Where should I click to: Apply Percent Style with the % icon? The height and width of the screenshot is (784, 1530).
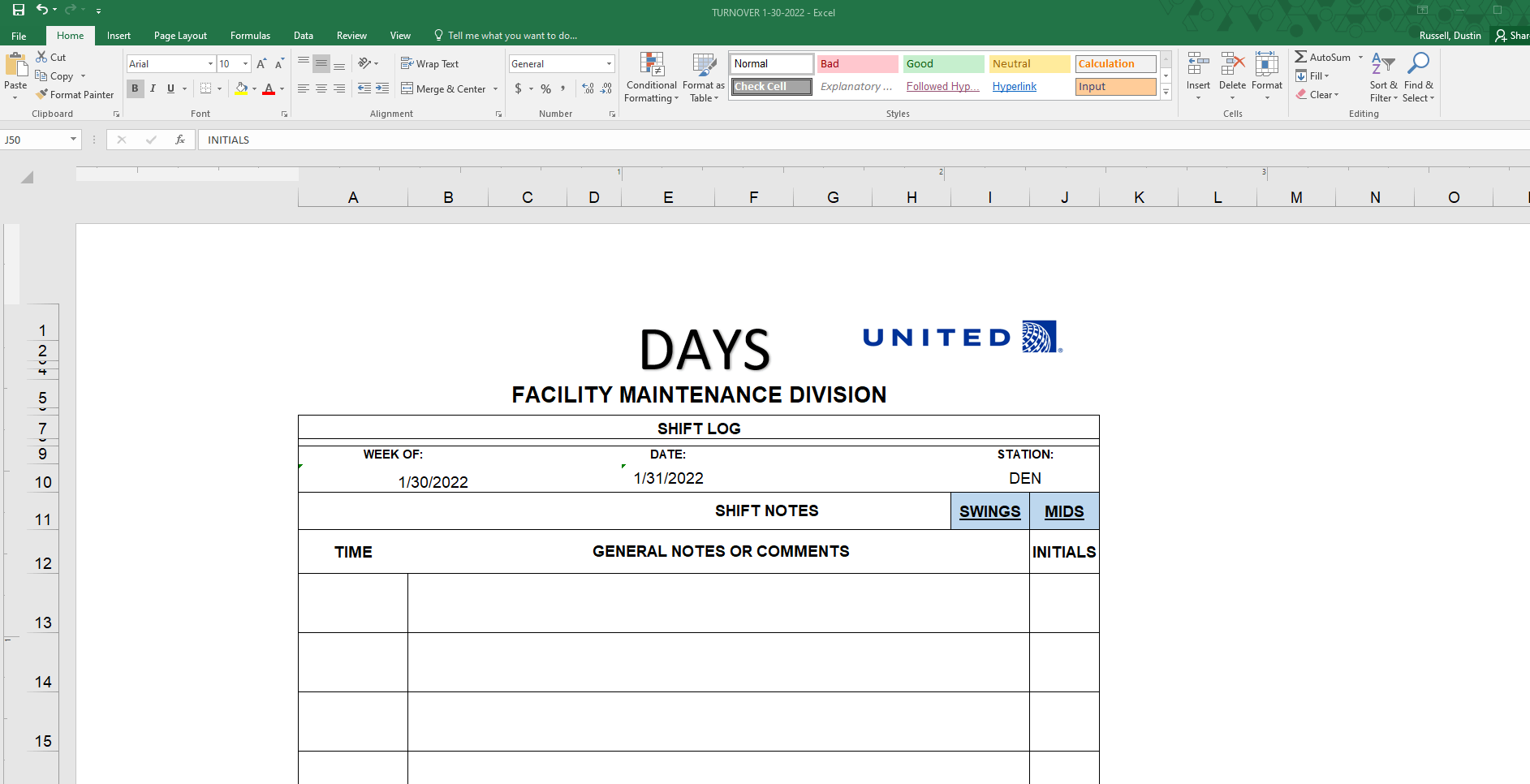coord(546,88)
